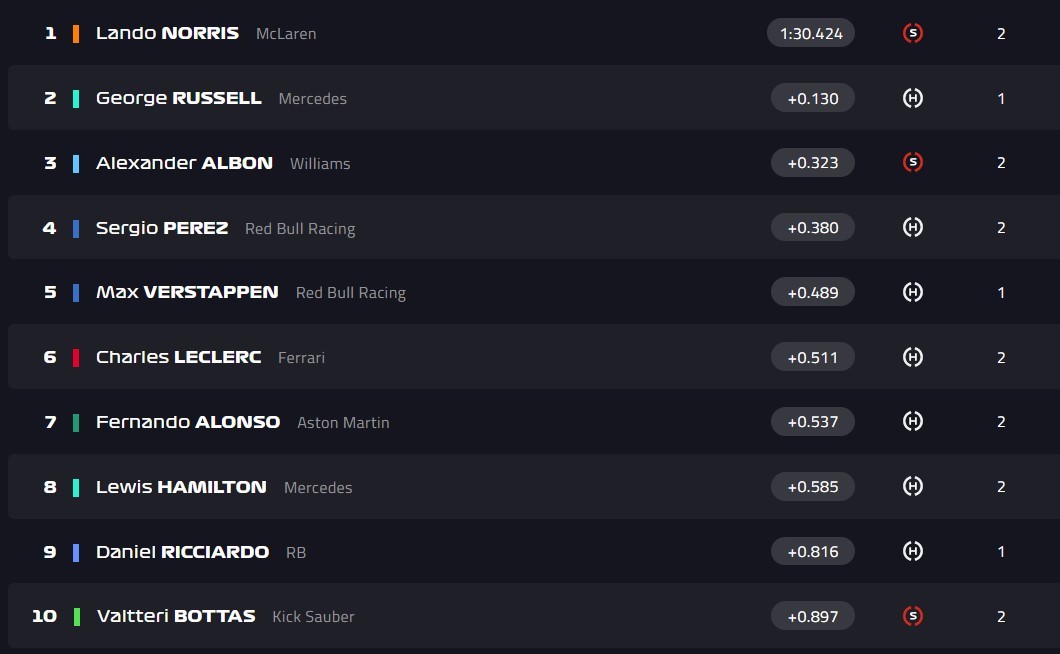Click Valtteri Bottas's soft tyre icon
The image size is (1060, 654).
[912, 616]
